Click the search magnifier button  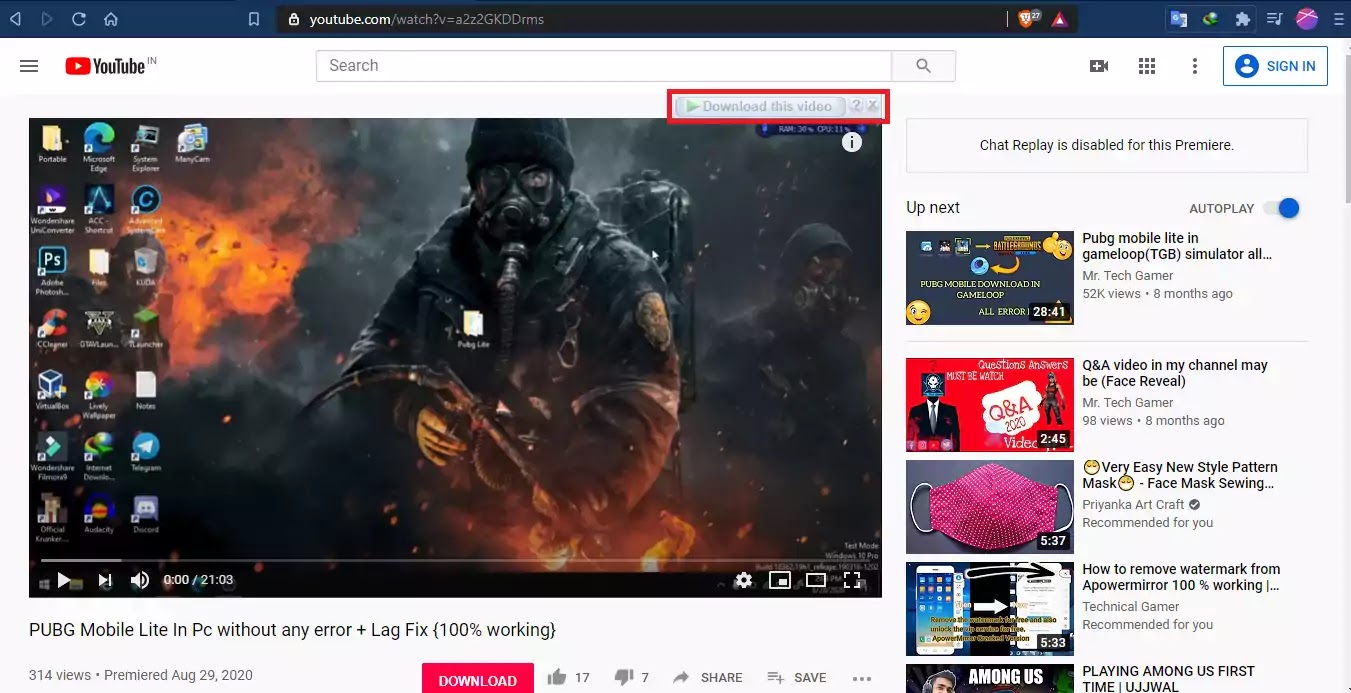tap(923, 66)
